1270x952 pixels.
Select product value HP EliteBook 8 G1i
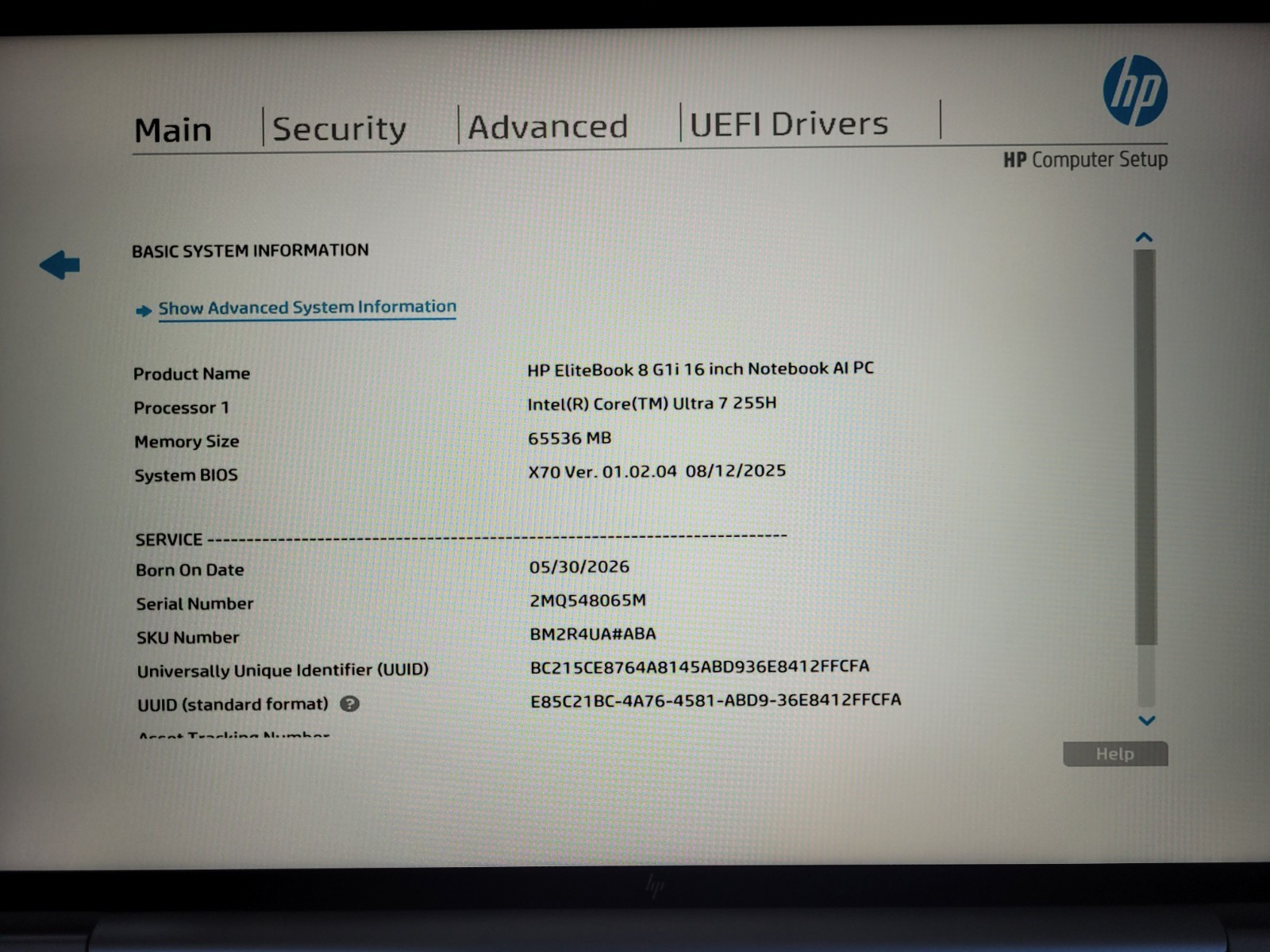pos(700,369)
